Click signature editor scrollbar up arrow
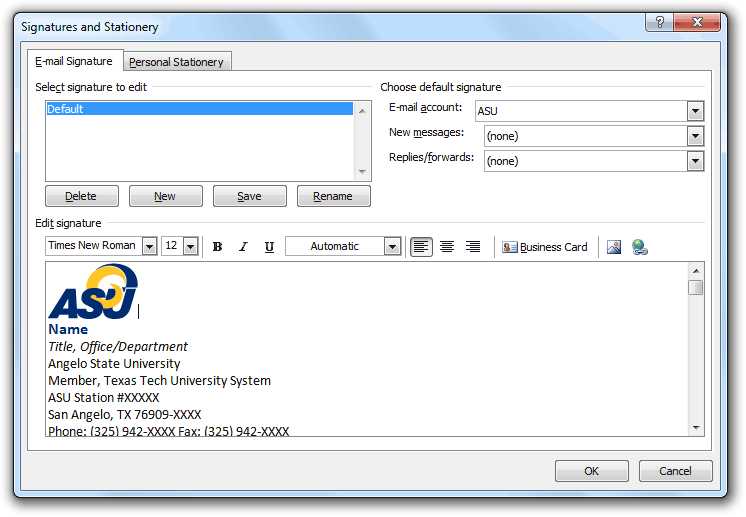The width and height of the screenshot is (746, 517). coord(696,271)
